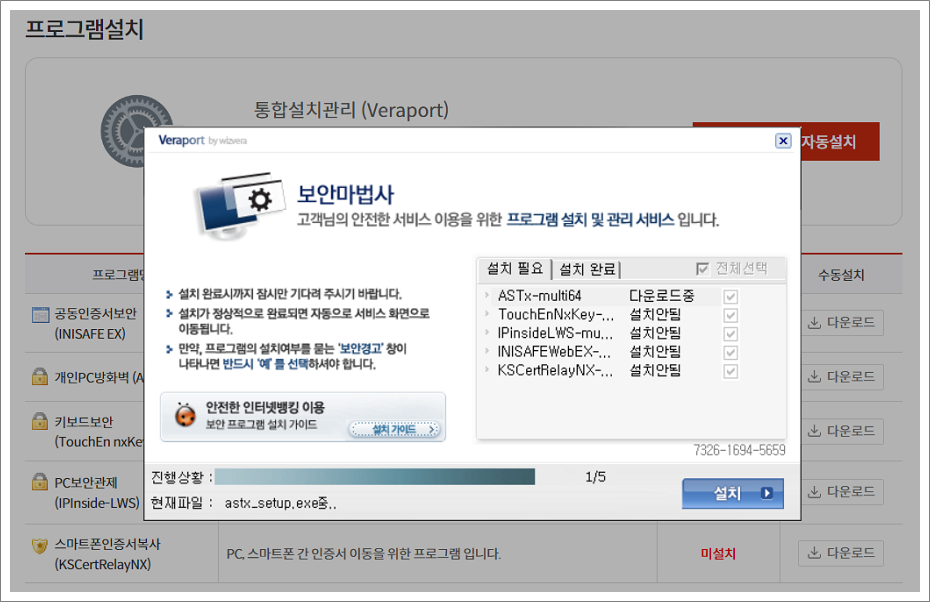Click the arrow icon on the 설치 button

[x=767, y=493]
